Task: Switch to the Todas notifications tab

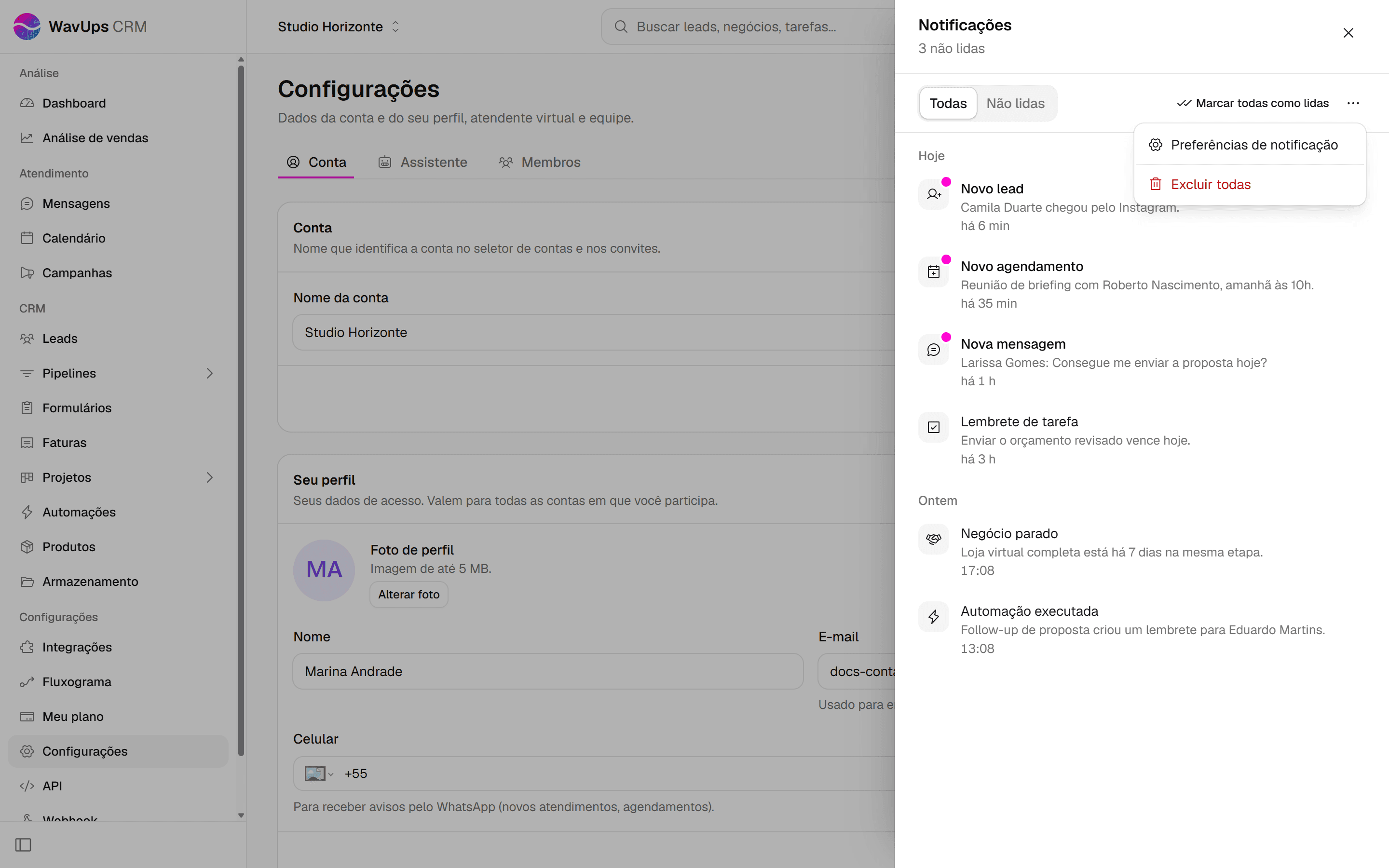Action: point(948,103)
